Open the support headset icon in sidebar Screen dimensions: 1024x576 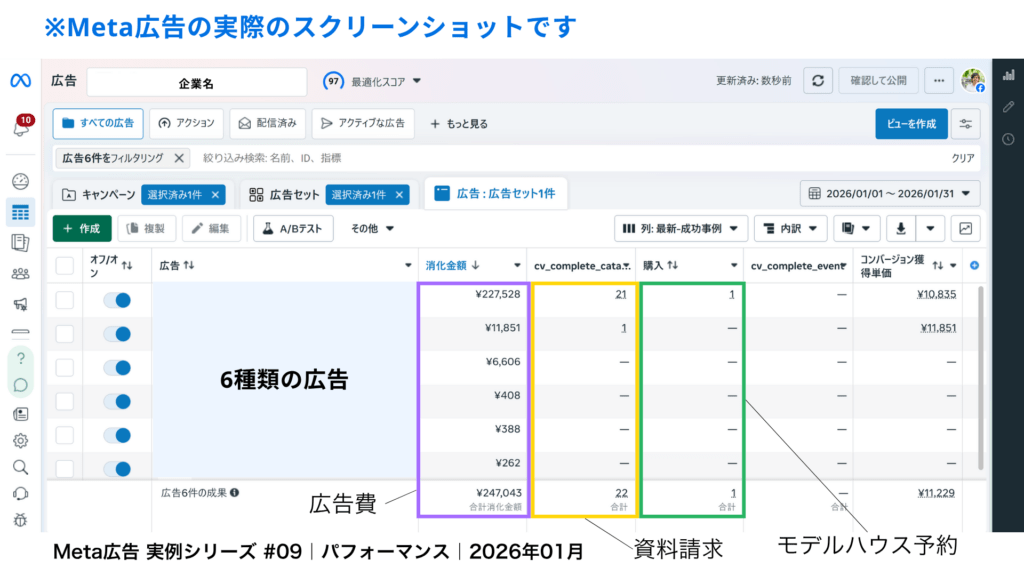(20, 494)
